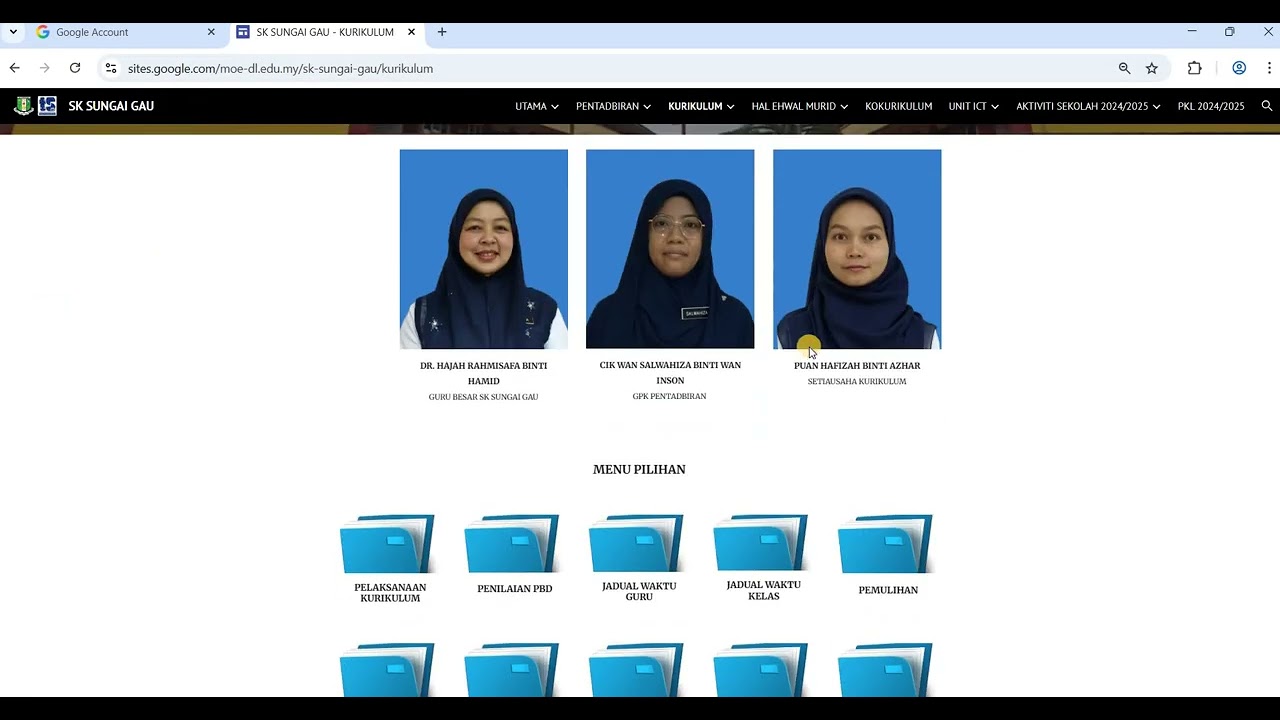1280x720 pixels.
Task: Click the MENU PILIHAN heading
Action: 639,469
